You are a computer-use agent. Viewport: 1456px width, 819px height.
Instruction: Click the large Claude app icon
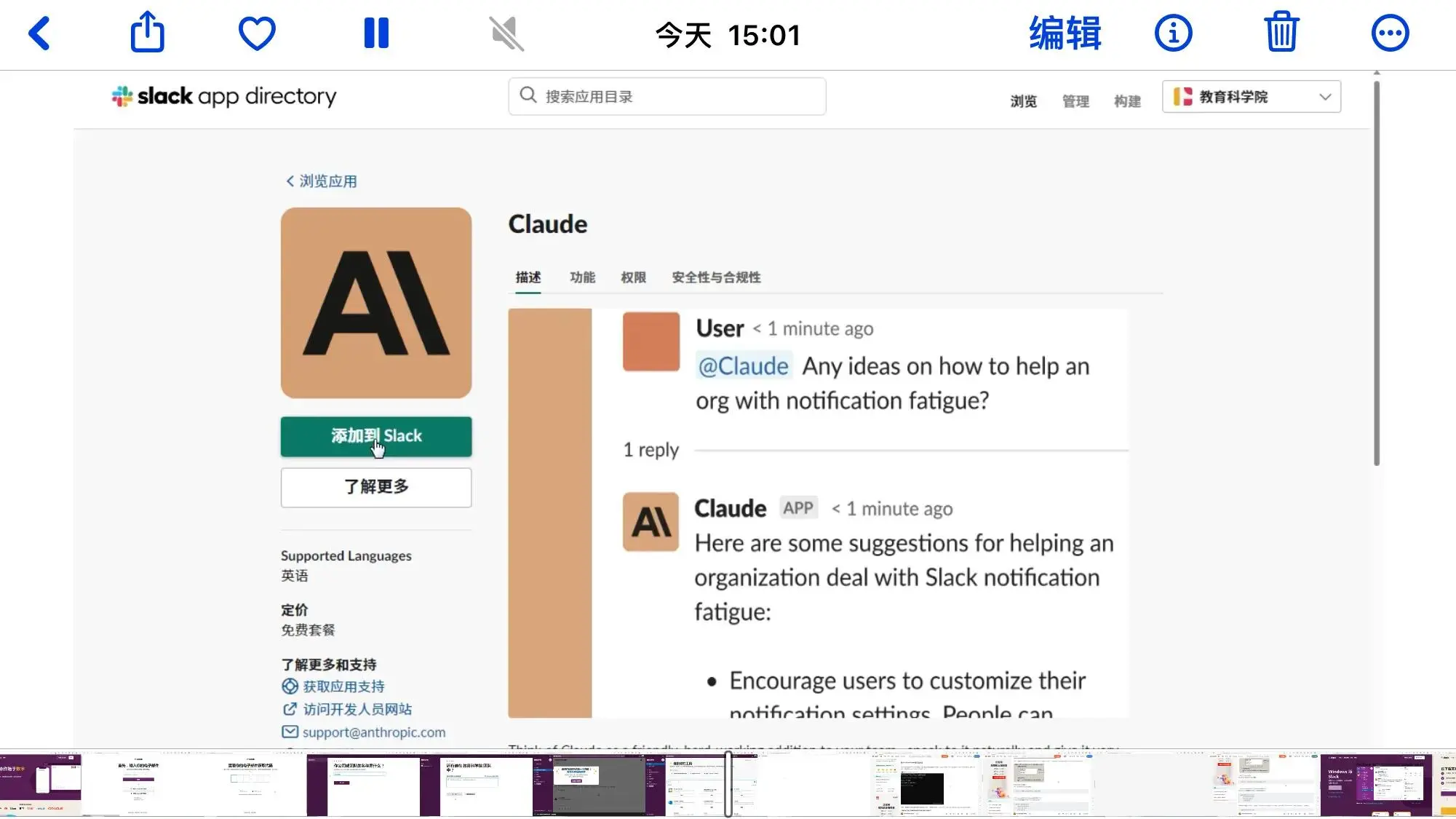pos(376,303)
